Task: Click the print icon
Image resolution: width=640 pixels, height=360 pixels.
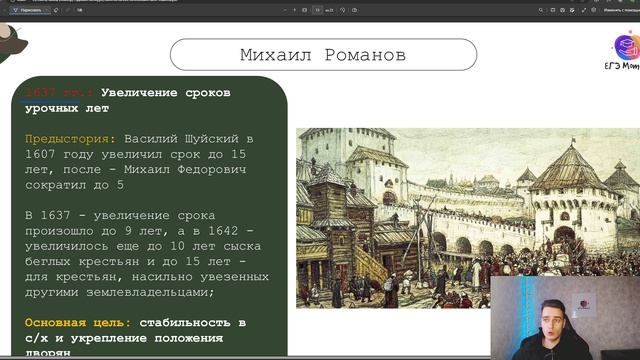Action: [553, 10]
